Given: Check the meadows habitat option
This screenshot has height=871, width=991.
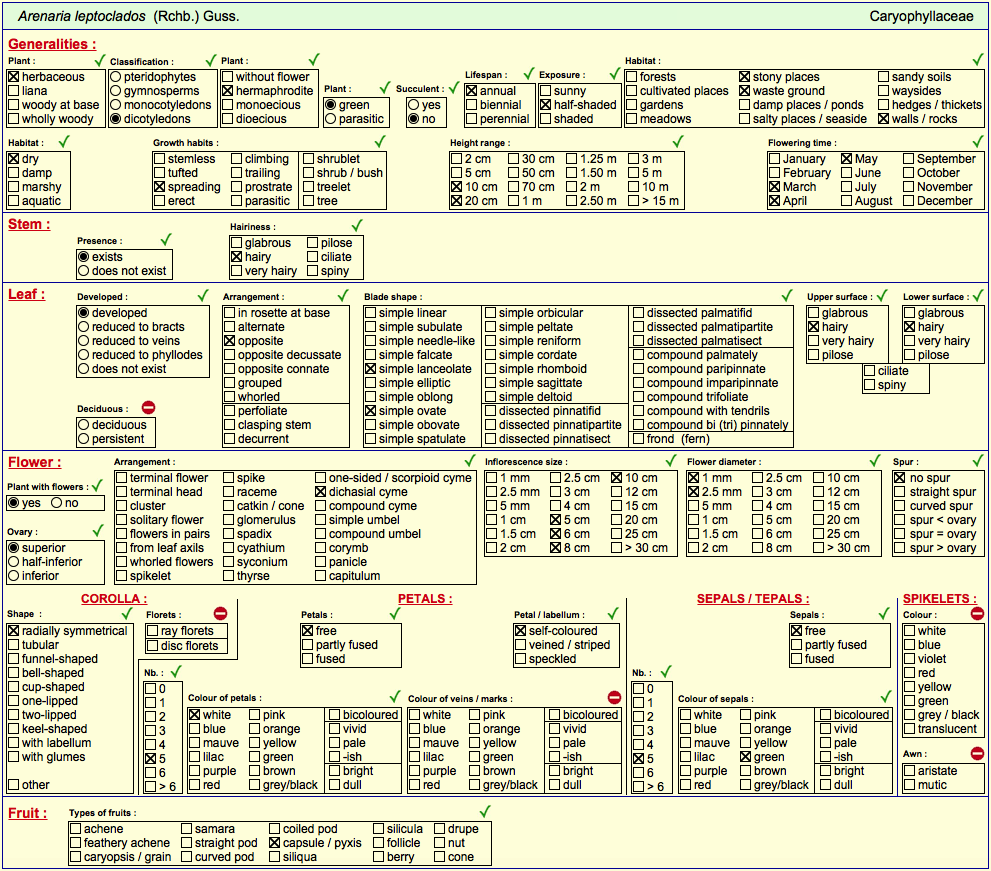Looking at the screenshot, I should pyautogui.click(x=631, y=119).
